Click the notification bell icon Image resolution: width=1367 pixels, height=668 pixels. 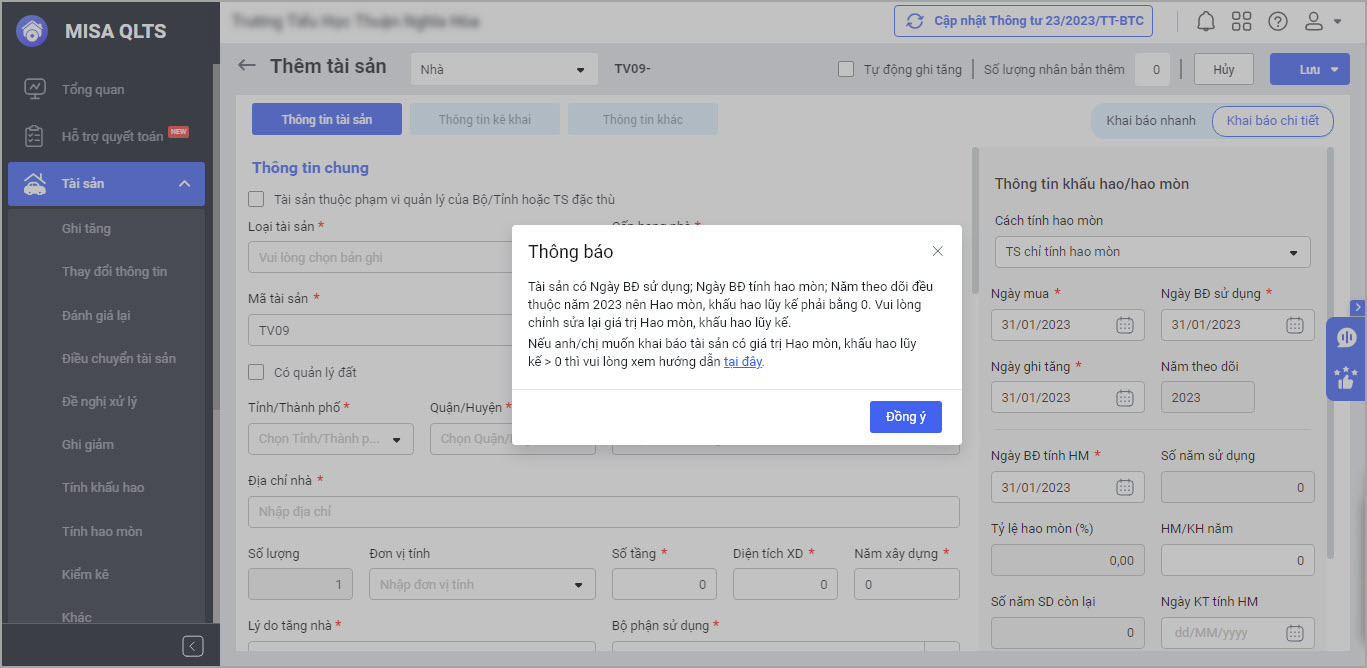coord(1206,21)
